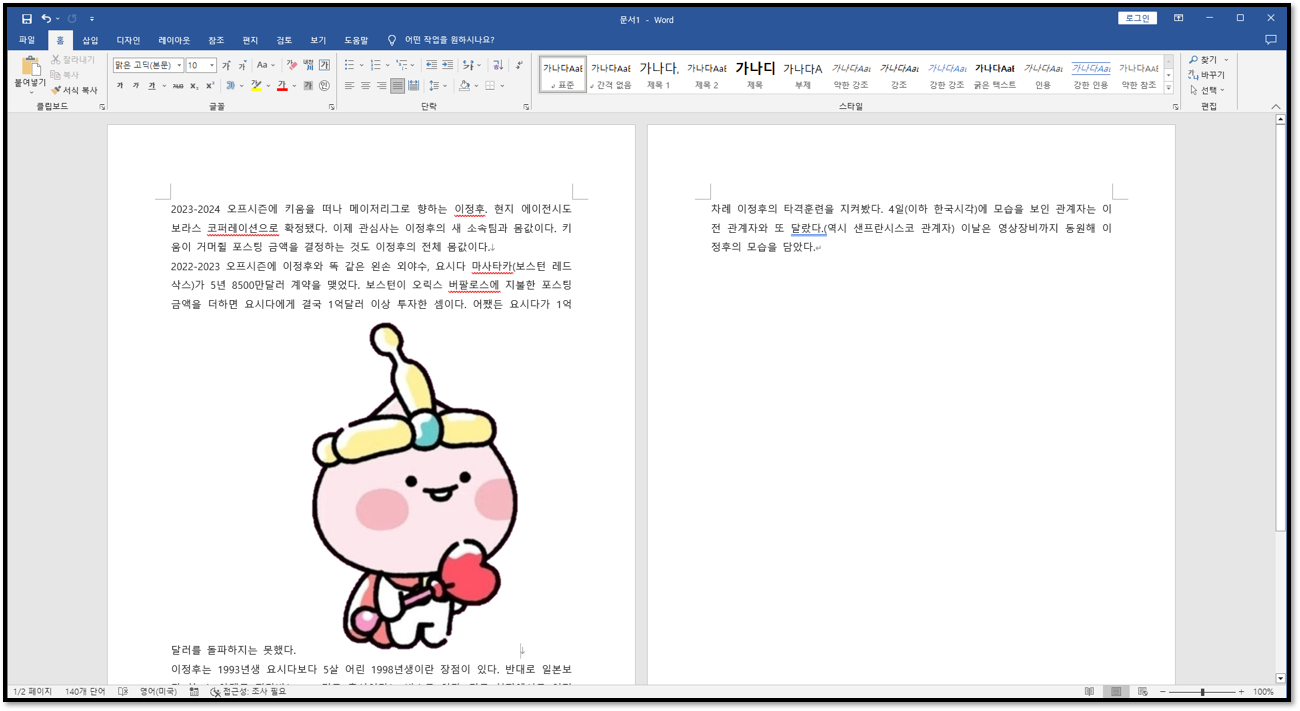This screenshot has width=1300, height=711.
Task: Click the Enclose Characters circled icon
Action: click(x=324, y=86)
